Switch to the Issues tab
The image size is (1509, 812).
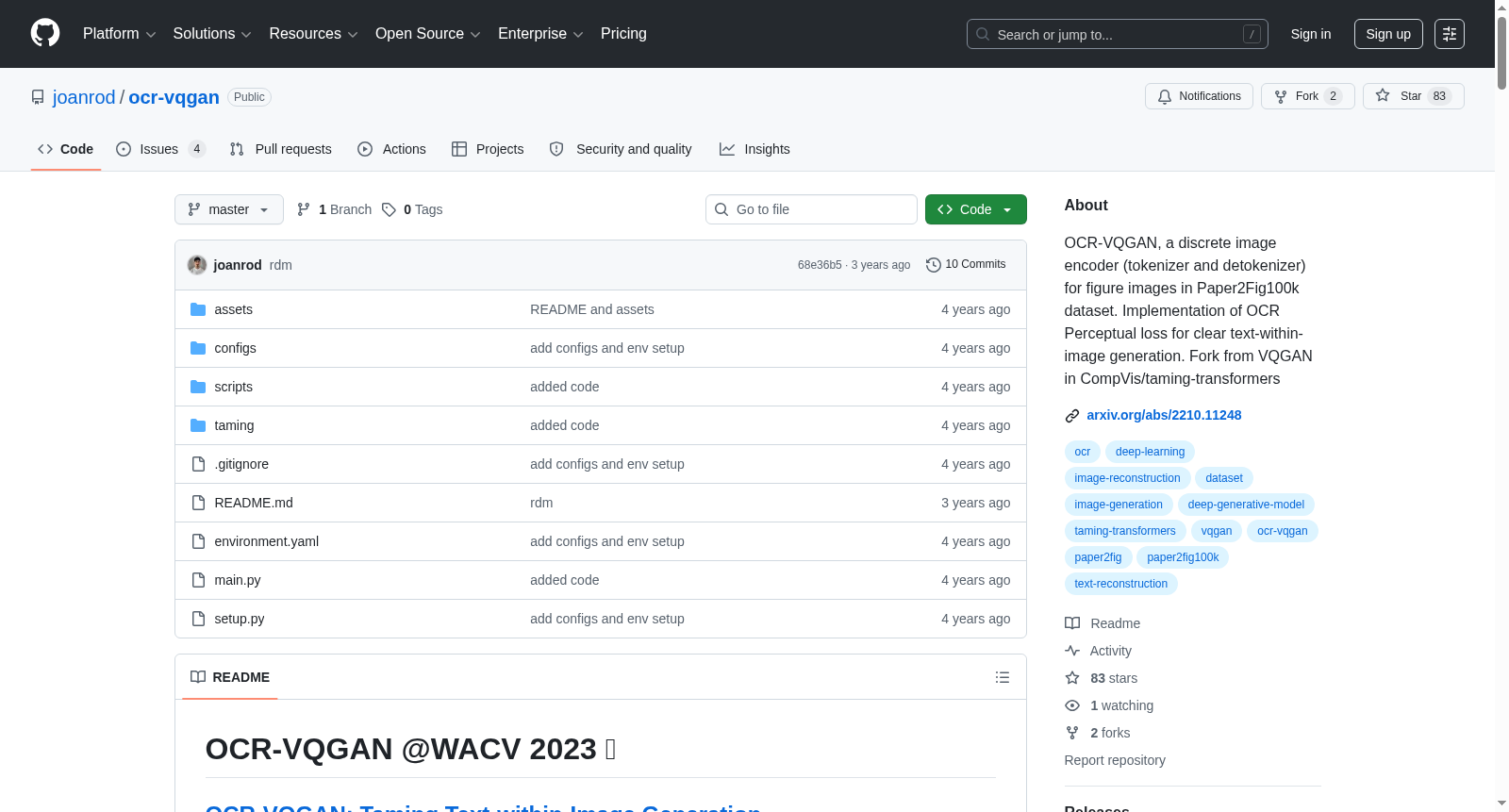pyautogui.click(x=160, y=149)
